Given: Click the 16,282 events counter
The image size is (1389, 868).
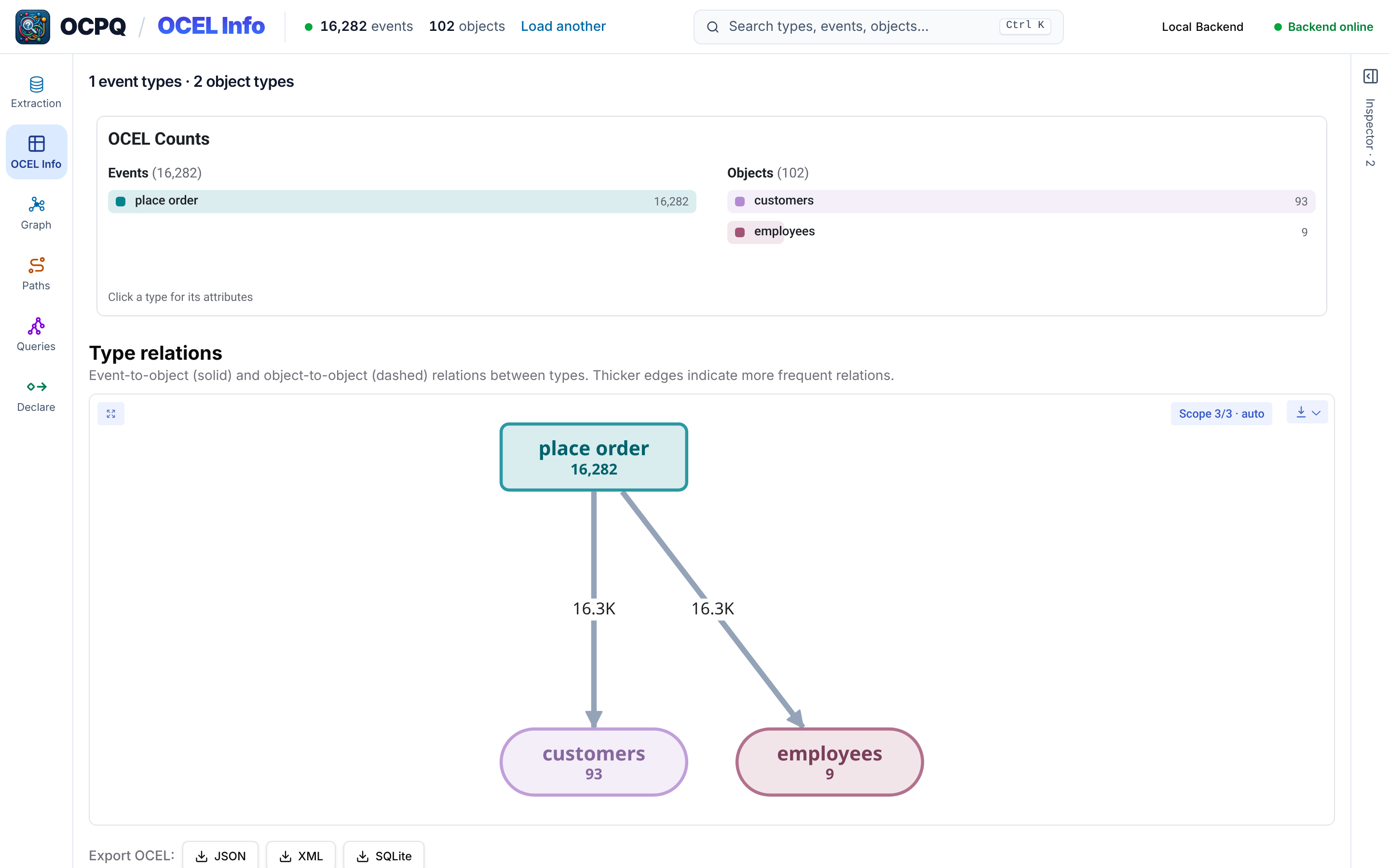Looking at the screenshot, I should tap(366, 27).
